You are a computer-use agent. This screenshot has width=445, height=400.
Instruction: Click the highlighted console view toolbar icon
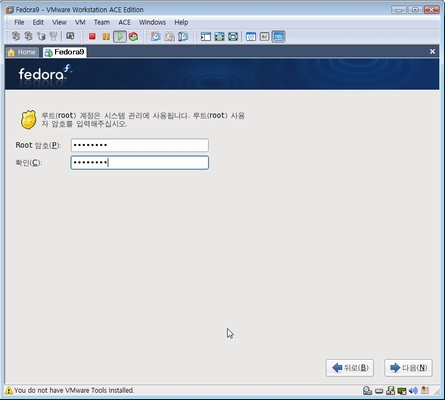pos(279,36)
